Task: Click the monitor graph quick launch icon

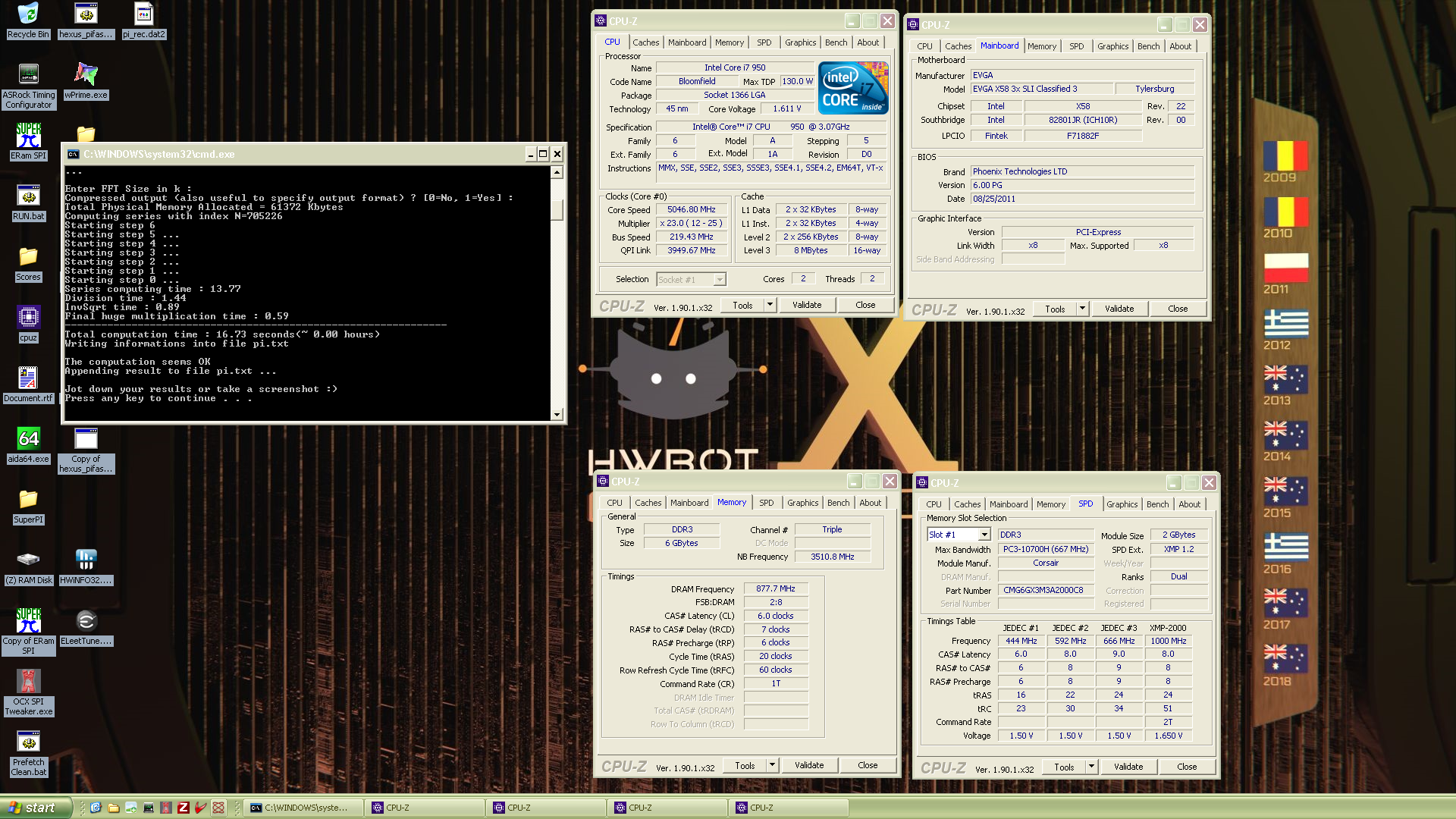Action: pos(148,808)
